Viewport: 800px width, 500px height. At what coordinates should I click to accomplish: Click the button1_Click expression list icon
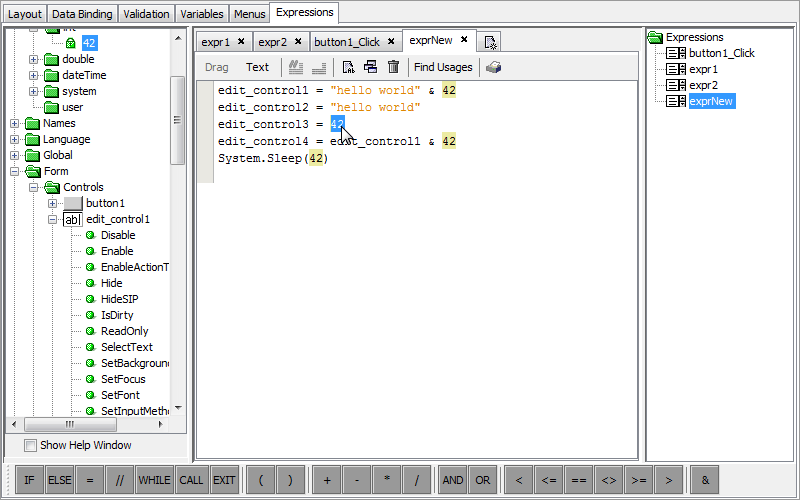point(676,53)
